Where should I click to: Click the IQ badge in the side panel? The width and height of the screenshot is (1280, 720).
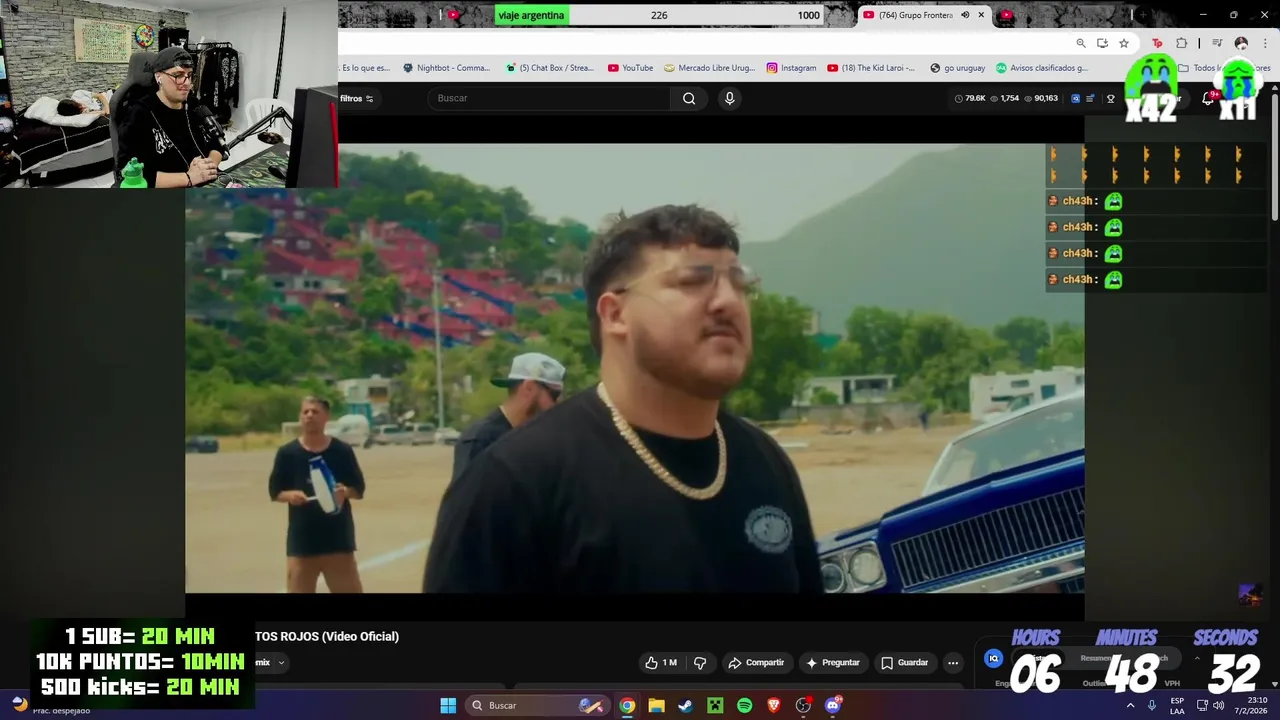pyautogui.click(x=993, y=658)
